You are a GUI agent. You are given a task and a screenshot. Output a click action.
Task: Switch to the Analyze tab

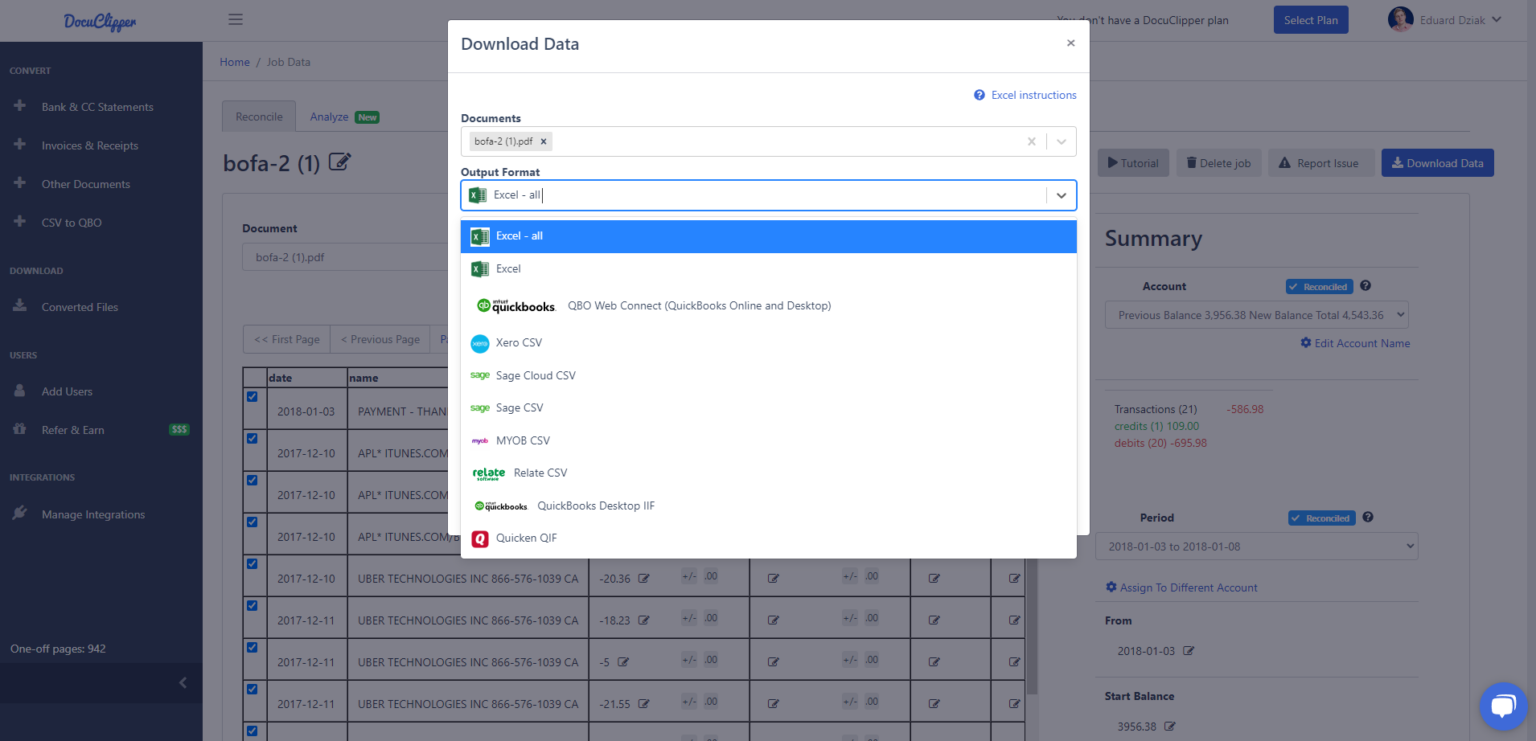[x=330, y=116]
